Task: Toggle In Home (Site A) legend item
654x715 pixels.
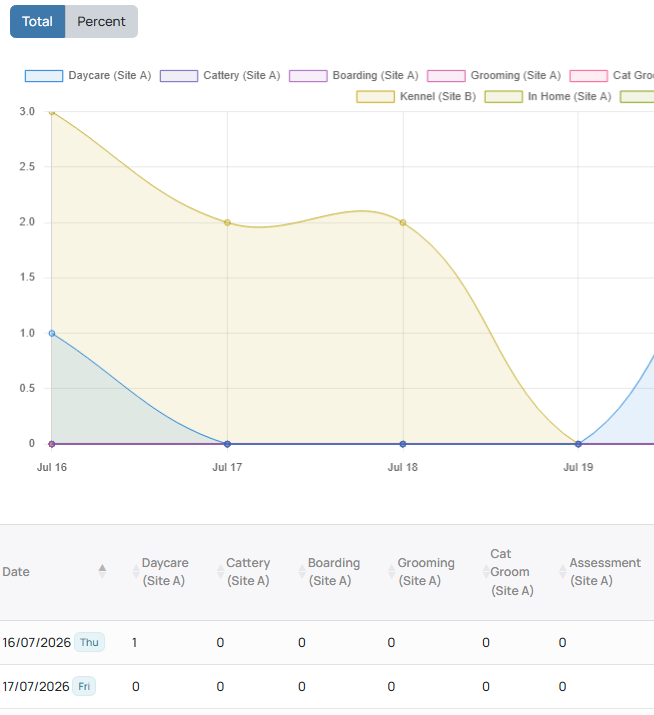Action: [548, 97]
